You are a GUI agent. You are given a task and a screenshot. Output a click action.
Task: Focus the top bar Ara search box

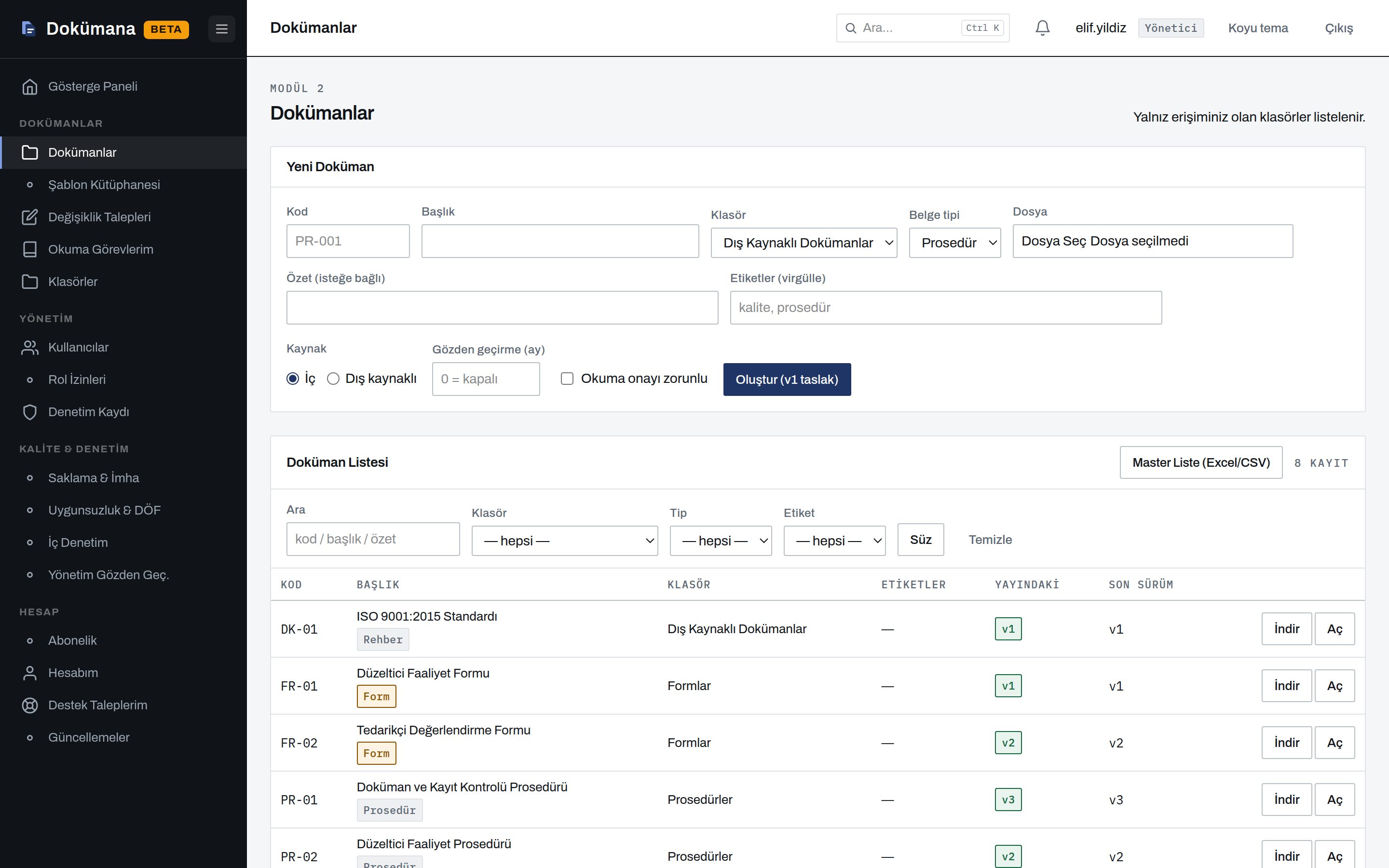[x=923, y=28]
